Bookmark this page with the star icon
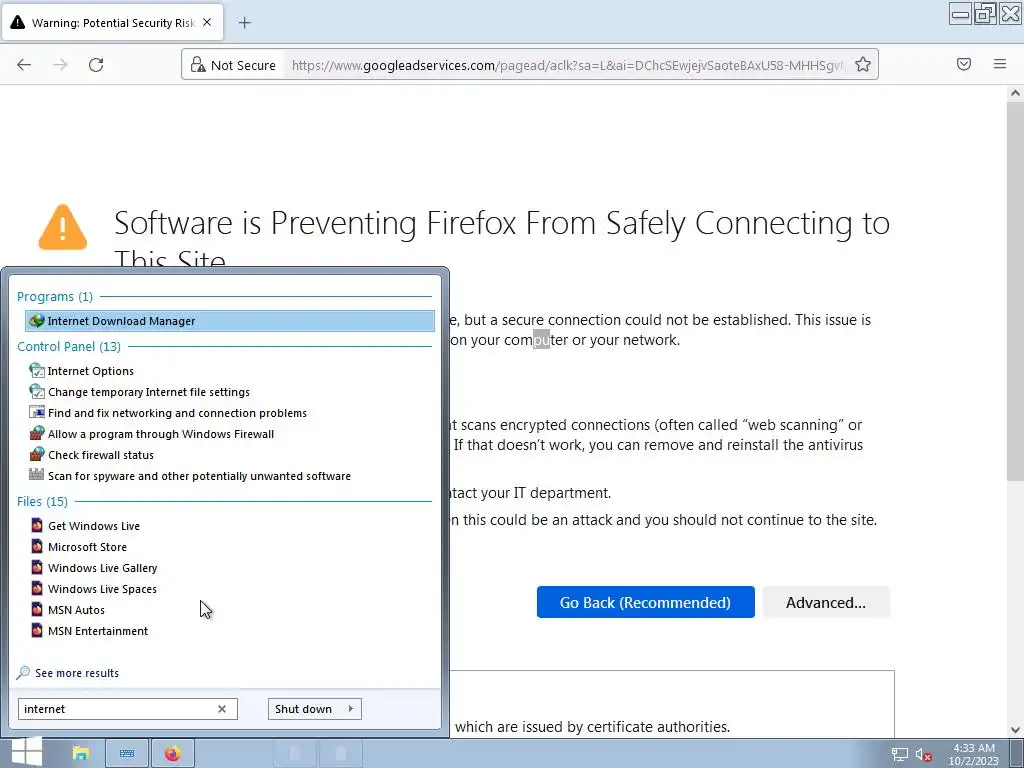This screenshot has width=1024, height=768. (863, 64)
